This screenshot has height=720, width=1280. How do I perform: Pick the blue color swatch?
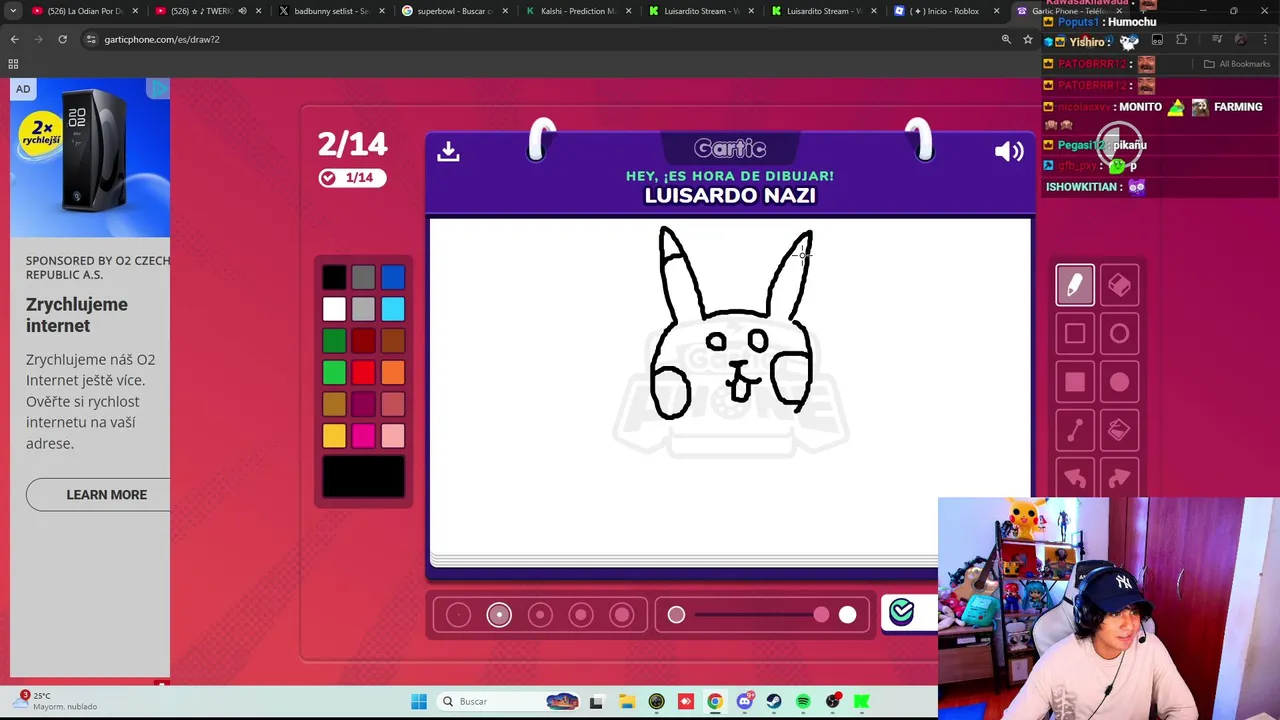pos(393,277)
